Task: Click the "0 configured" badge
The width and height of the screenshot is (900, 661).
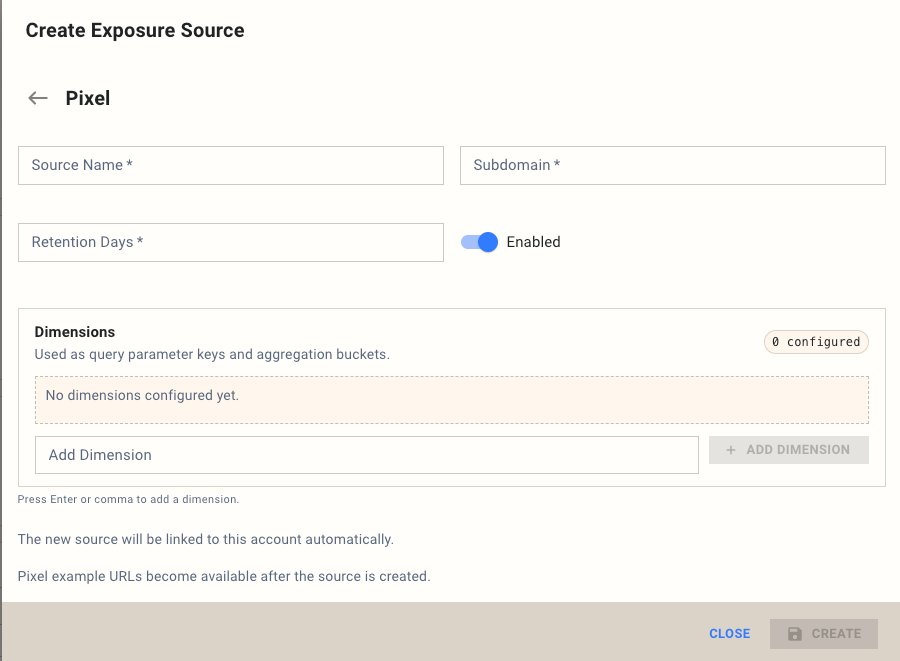Action: [816, 342]
